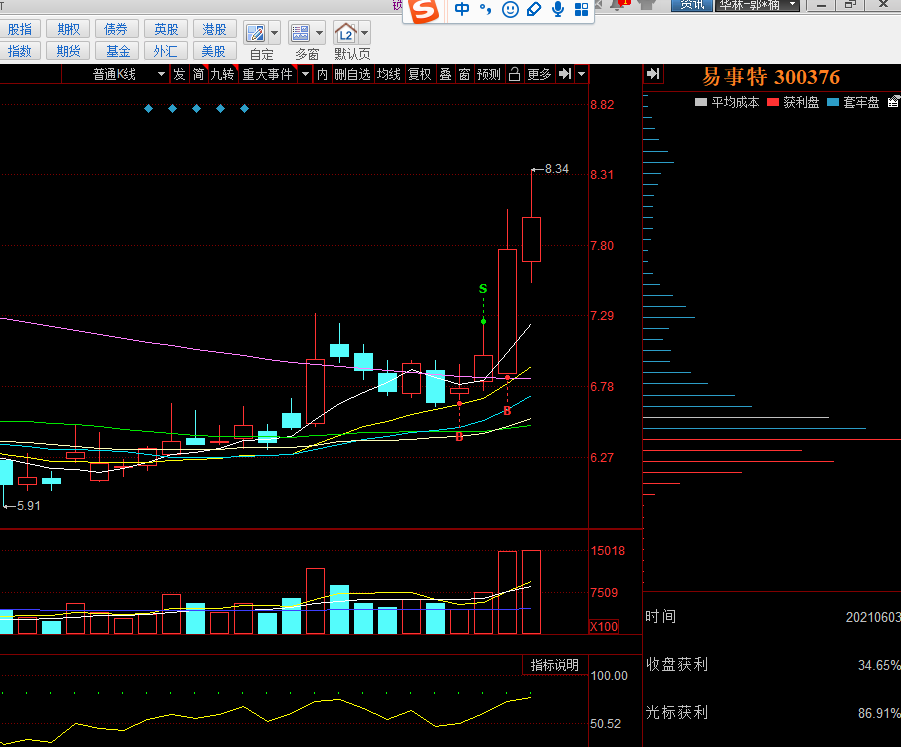Viewport: 901px width, 747px height.
Task: Click the 套牢盘 blue legend swatch
Action: (833, 102)
